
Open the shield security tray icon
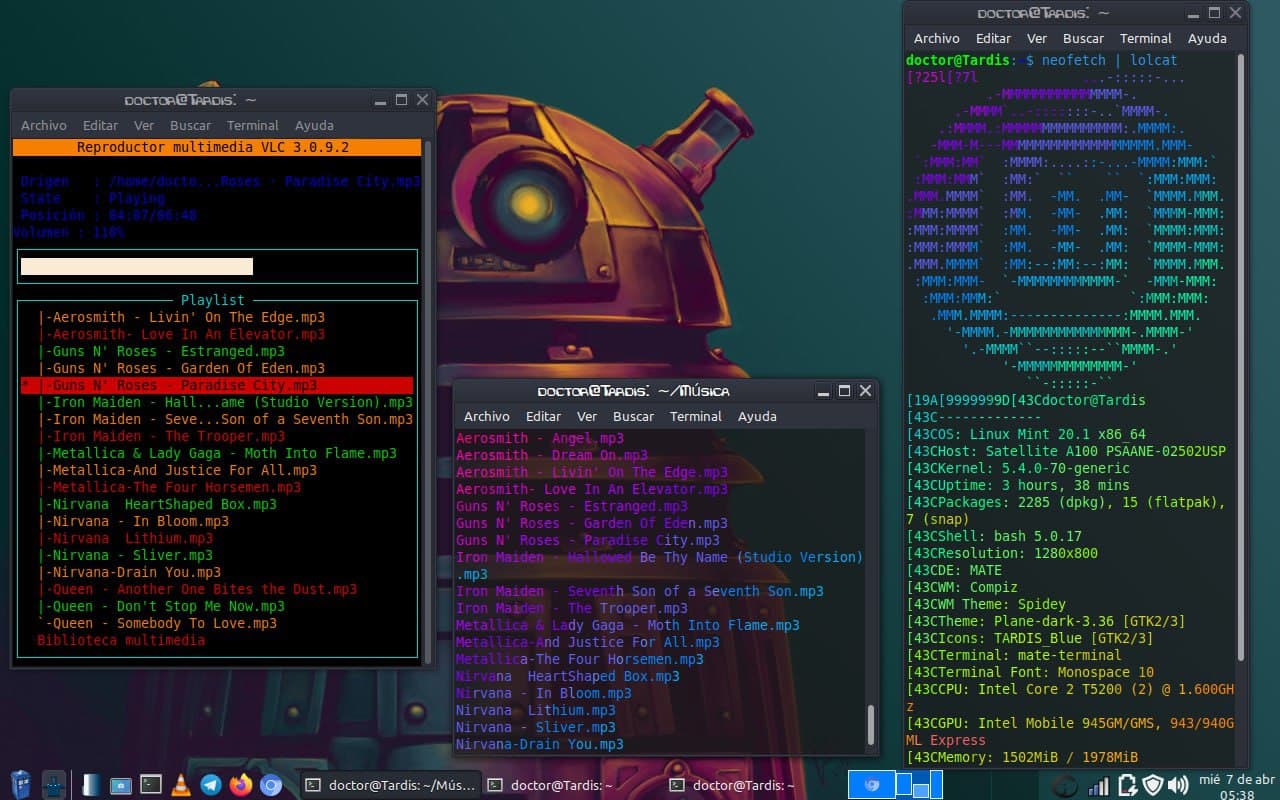point(1153,785)
